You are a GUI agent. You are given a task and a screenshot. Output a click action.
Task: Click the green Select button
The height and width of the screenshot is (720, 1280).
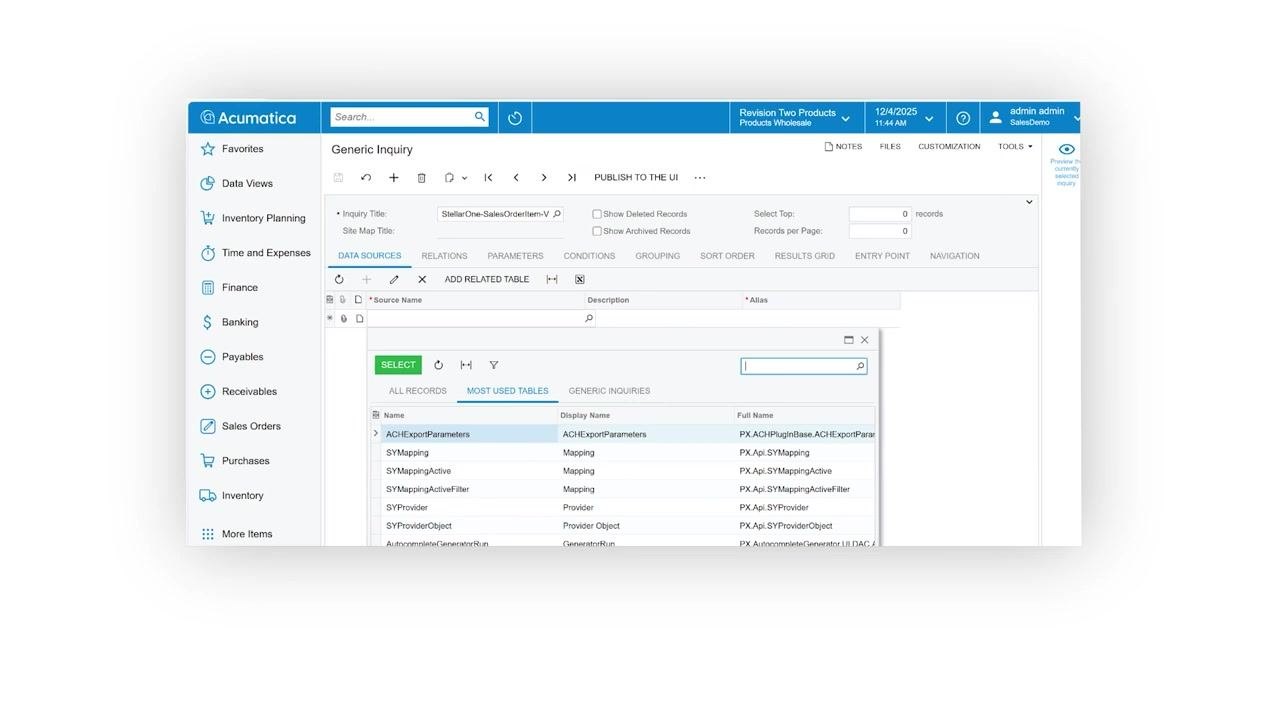[x=398, y=365]
